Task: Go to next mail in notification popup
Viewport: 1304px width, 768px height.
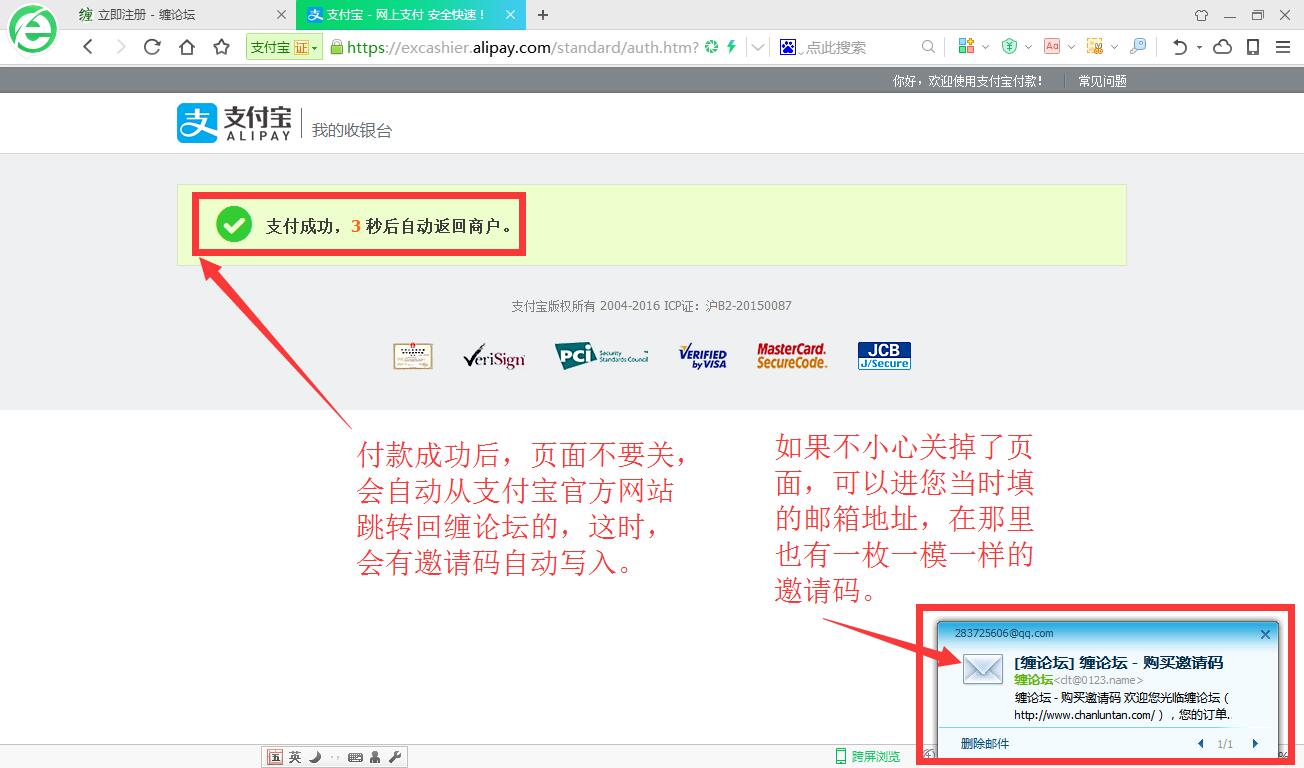Action: [1255, 744]
